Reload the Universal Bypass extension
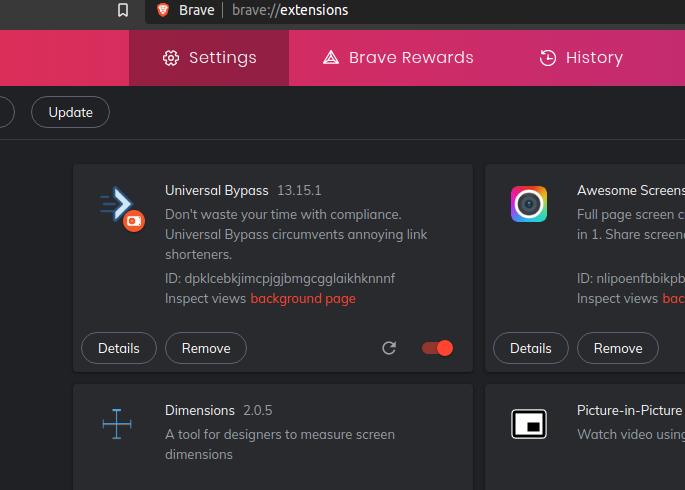The height and width of the screenshot is (490, 685). pos(389,348)
